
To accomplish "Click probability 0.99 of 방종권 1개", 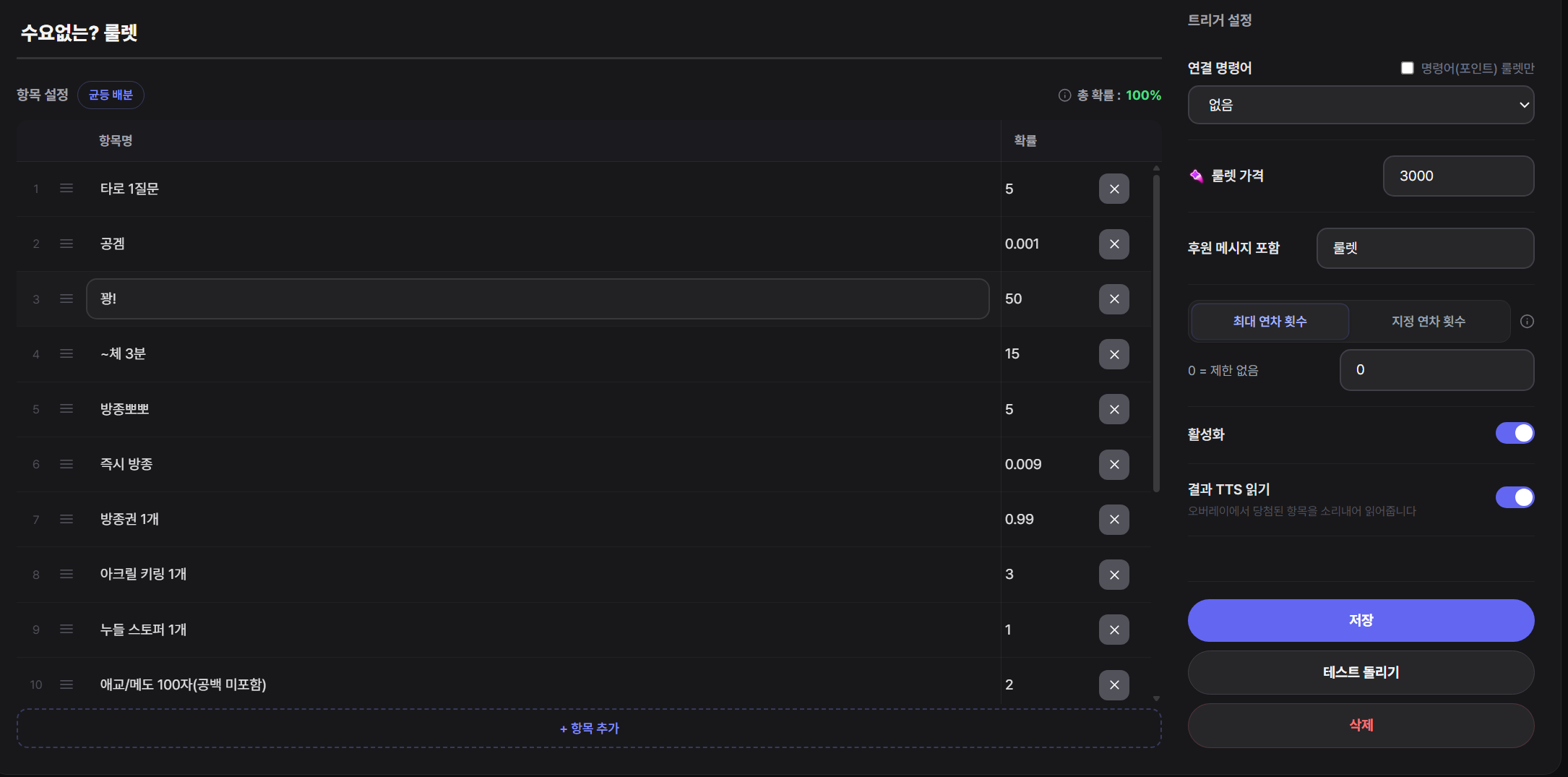I will pos(1019,519).
